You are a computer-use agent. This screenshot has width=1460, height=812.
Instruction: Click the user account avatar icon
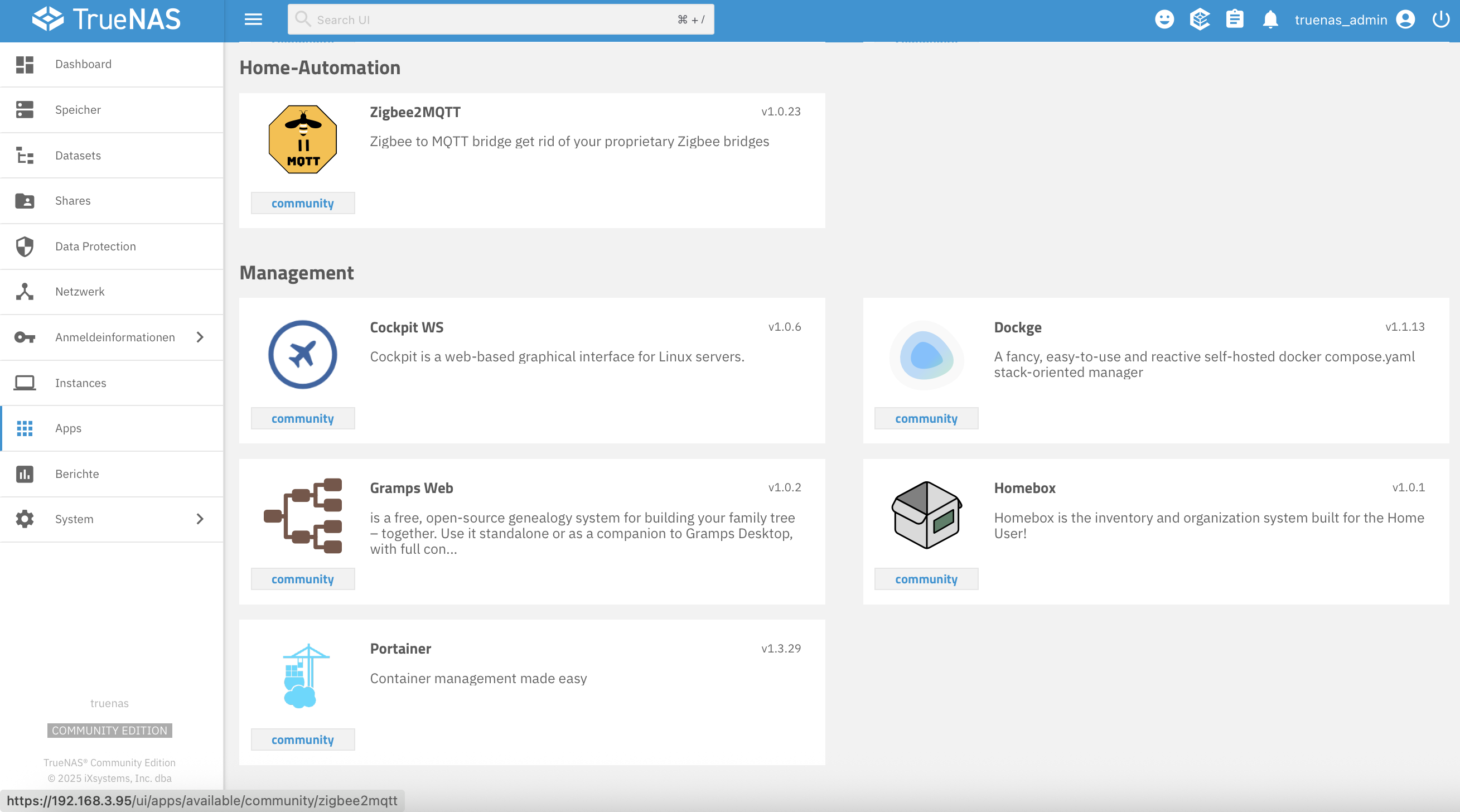pyautogui.click(x=1405, y=20)
